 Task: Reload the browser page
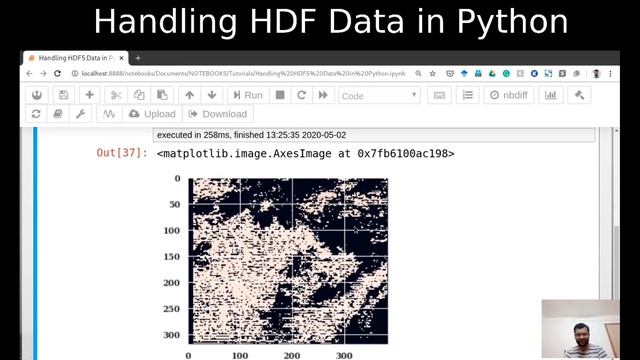58,73
